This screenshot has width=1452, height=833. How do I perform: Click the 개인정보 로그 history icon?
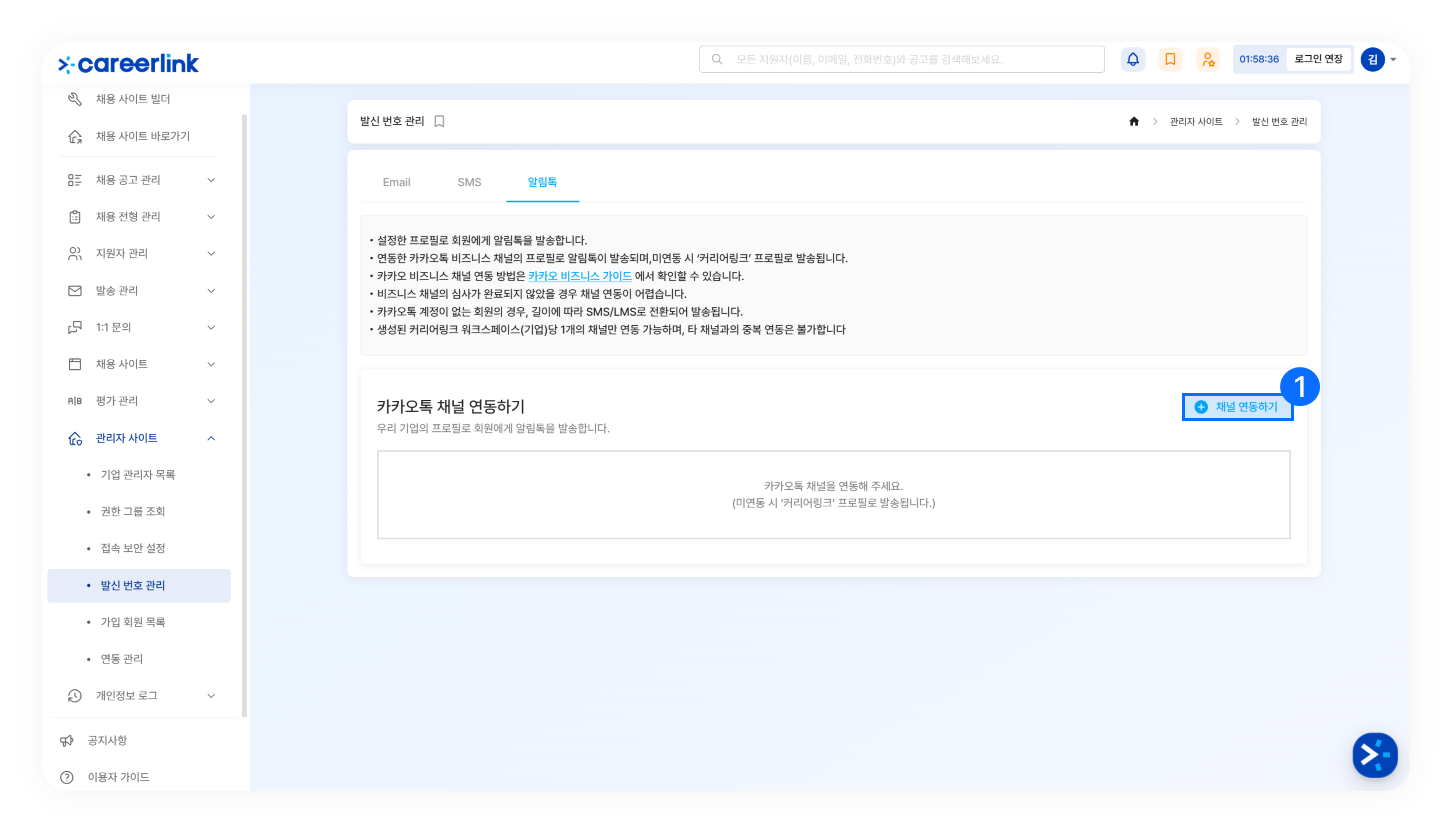pyautogui.click(x=75, y=695)
